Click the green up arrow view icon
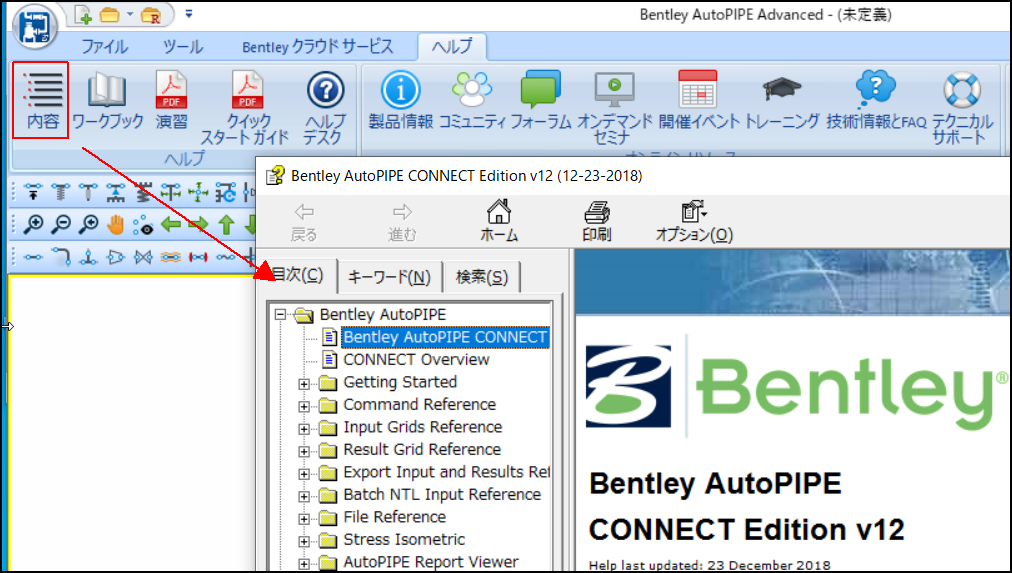Image resolution: width=1012 pixels, height=573 pixels. coord(226,225)
